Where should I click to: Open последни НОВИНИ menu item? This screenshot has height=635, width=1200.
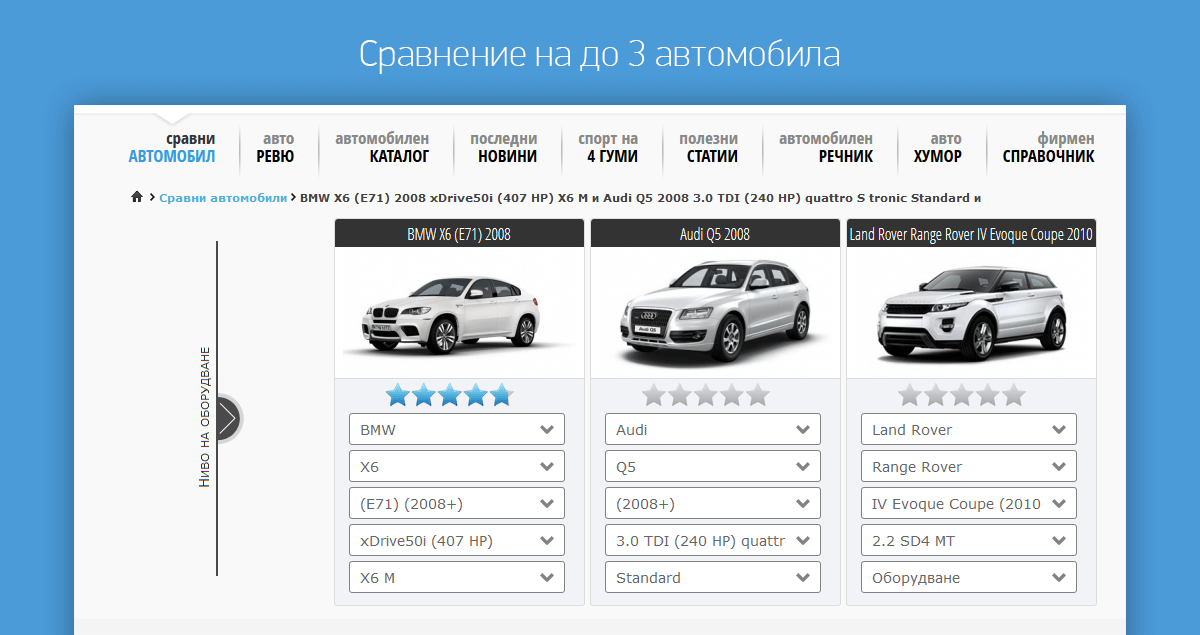pyautogui.click(x=504, y=148)
